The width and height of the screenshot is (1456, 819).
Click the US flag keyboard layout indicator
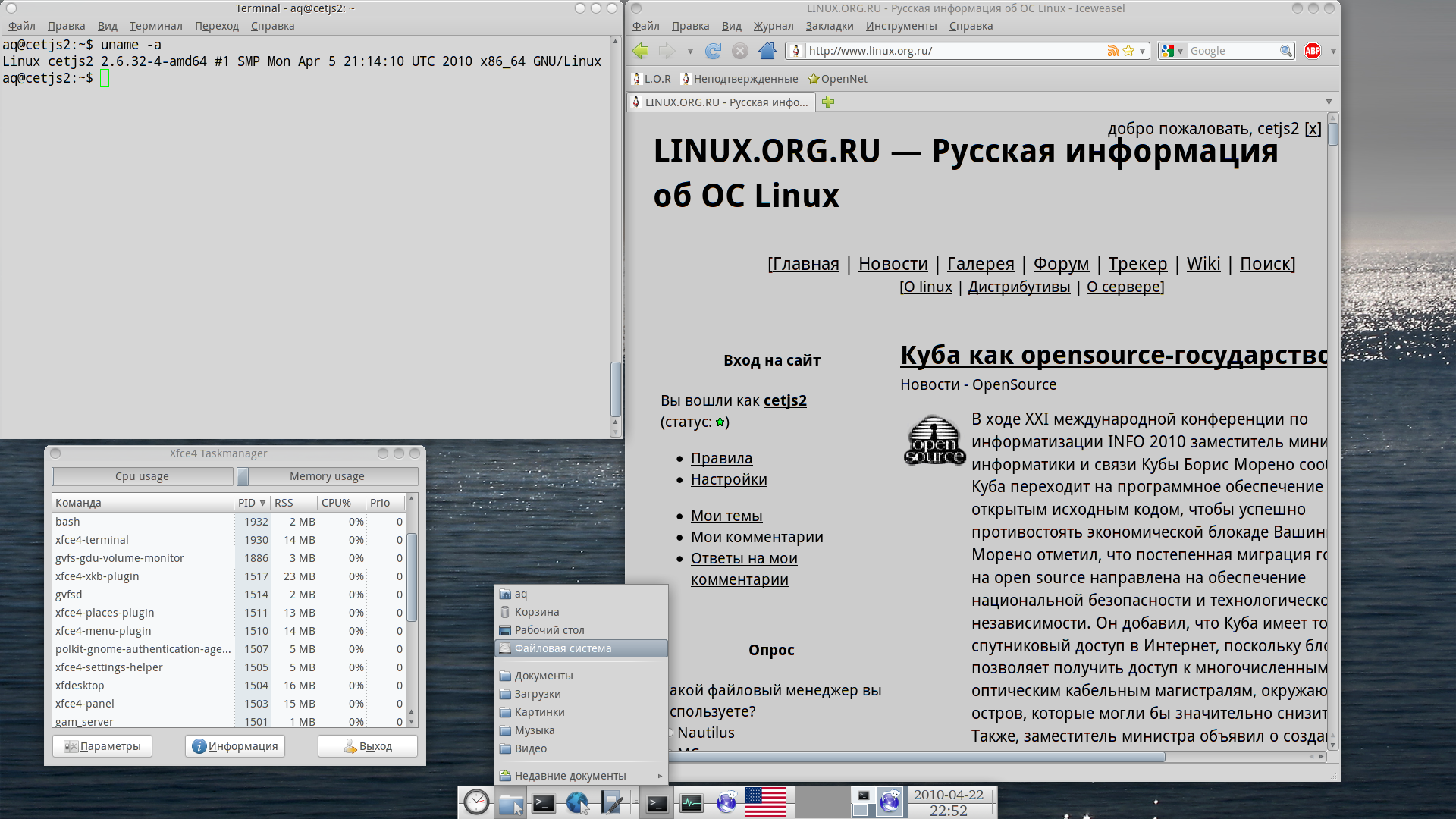pos(766,802)
